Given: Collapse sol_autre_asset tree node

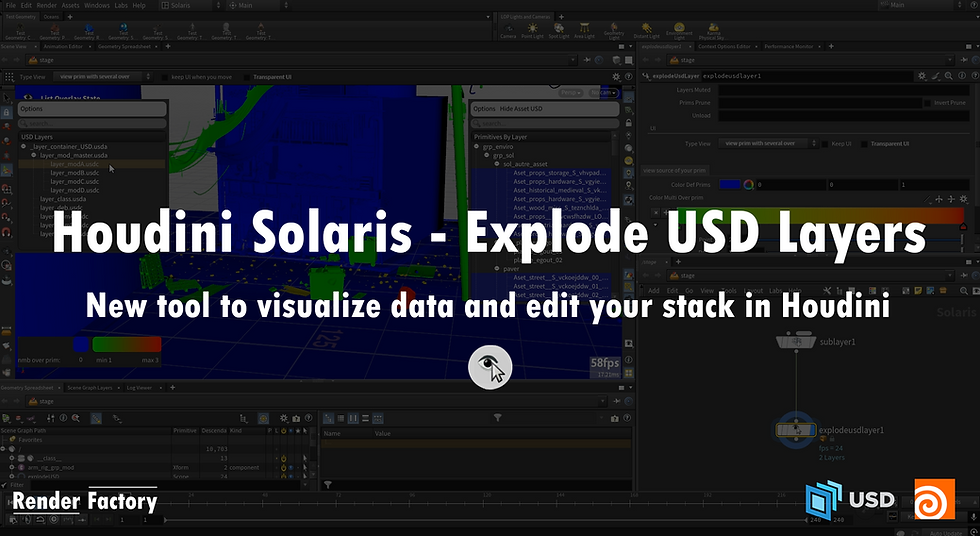Looking at the screenshot, I should tap(497, 164).
